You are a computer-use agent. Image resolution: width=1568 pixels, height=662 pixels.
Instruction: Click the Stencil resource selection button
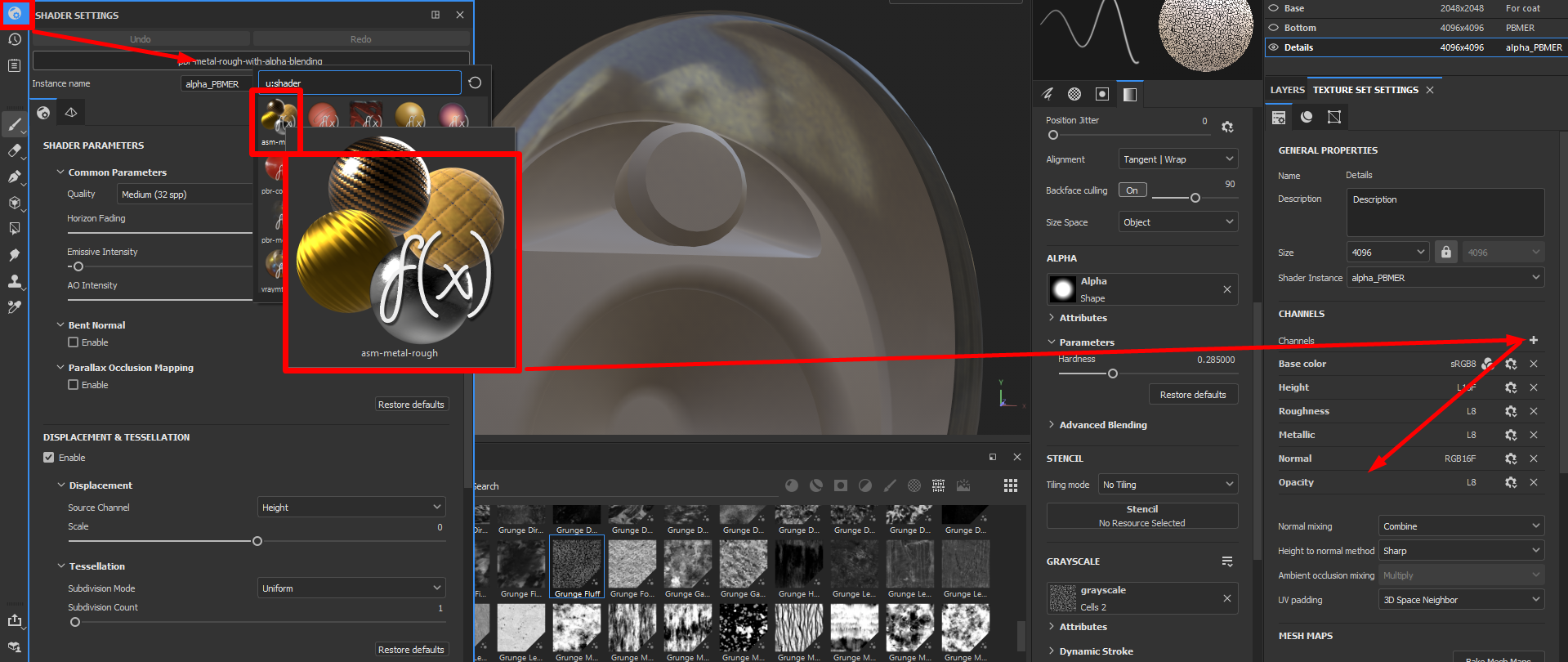(1142, 516)
